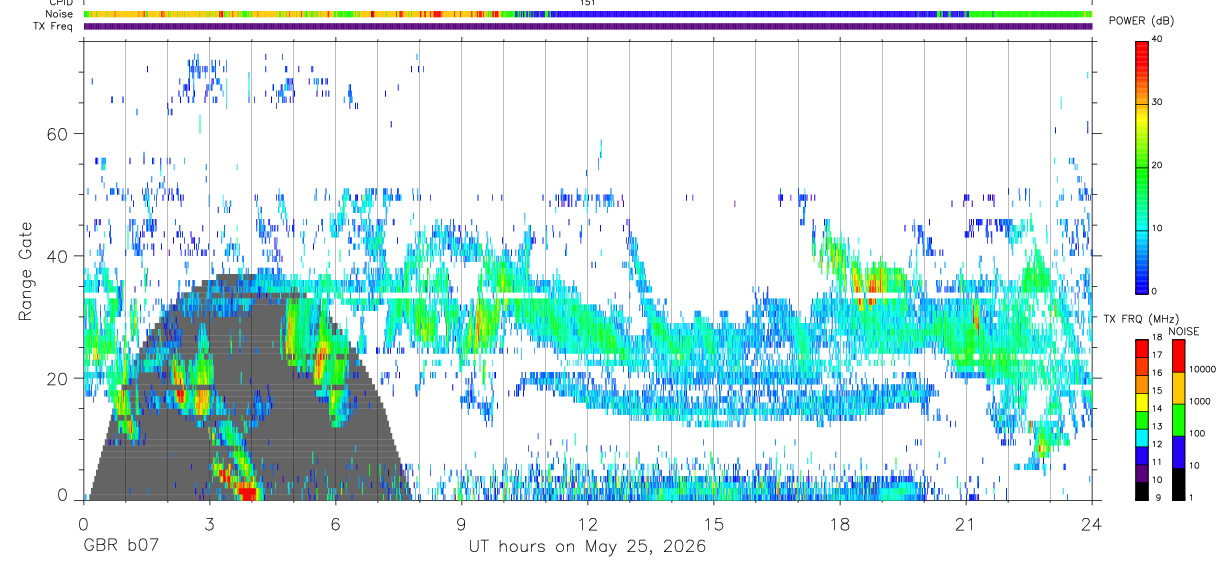
Task: Click the "21" tick on the UT hours axis
Action: tap(966, 523)
